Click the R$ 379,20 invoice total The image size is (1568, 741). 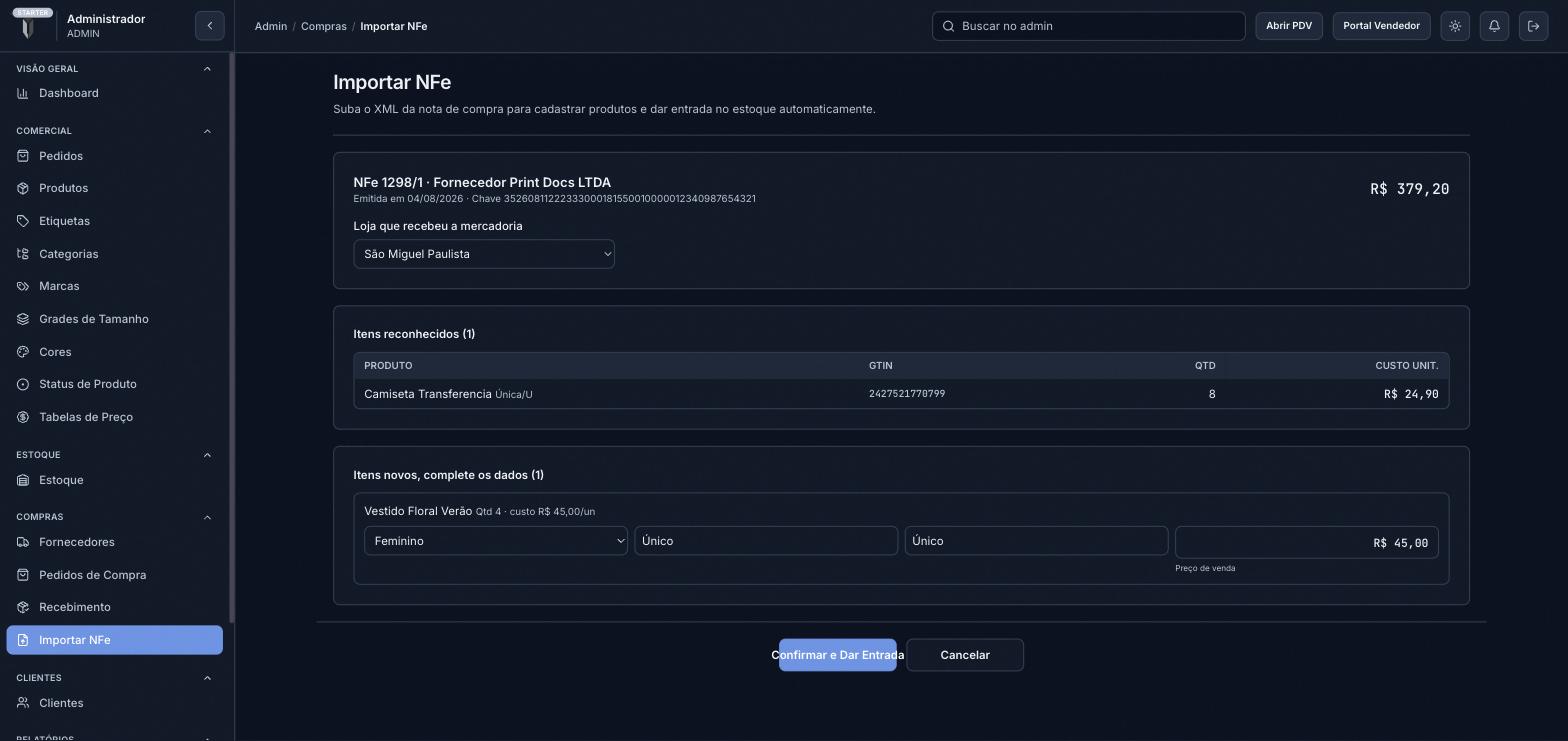1409,189
